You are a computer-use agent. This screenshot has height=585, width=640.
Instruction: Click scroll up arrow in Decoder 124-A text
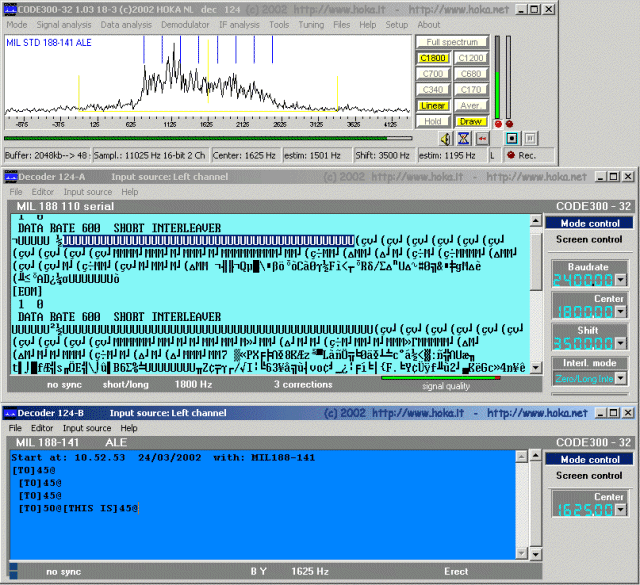[x=536, y=221]
